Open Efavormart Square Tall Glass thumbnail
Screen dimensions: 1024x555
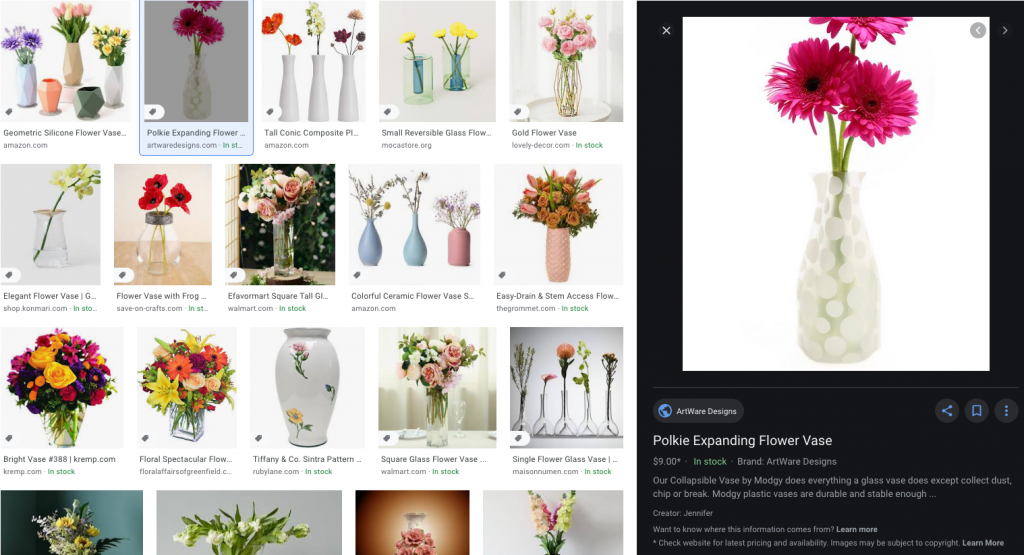(x=280, y=224)
